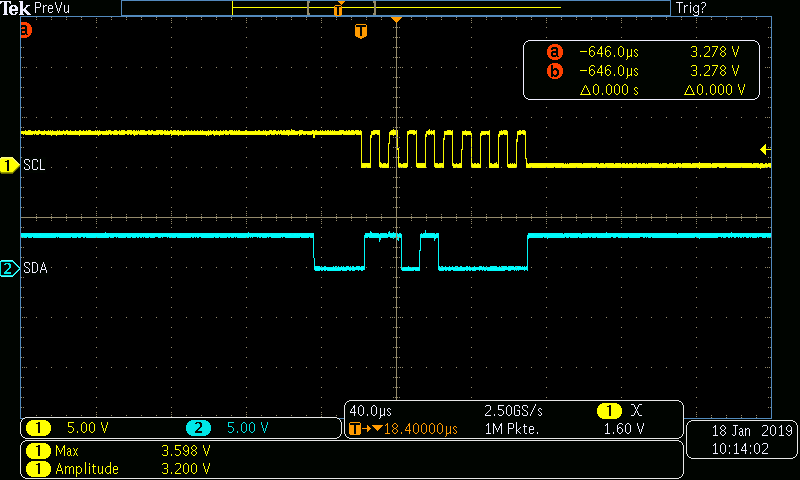The height and width of the screenshot is (480, 800).
Task: Click channel 1 badge in vertical scale readout
Action: click(38, 428)
